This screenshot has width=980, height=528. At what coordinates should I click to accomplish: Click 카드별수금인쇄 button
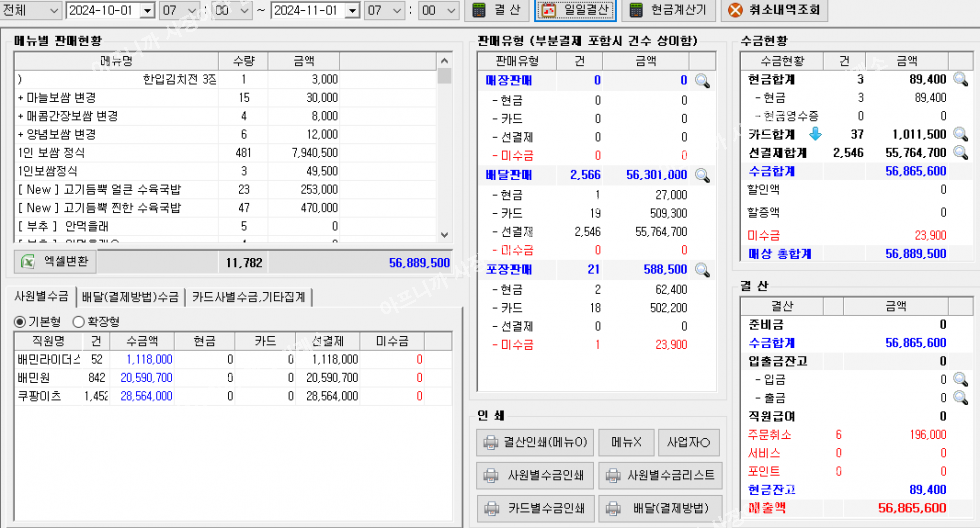click(534, 507)
